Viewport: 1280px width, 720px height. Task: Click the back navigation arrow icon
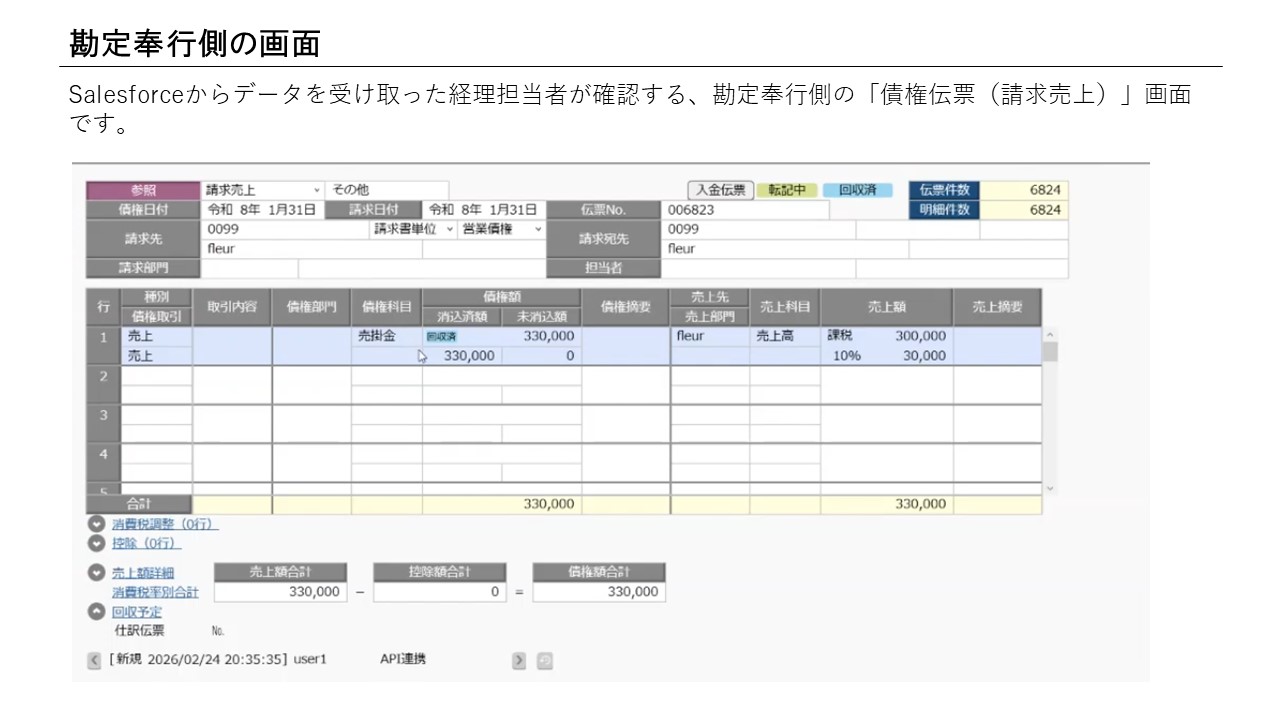94,659
